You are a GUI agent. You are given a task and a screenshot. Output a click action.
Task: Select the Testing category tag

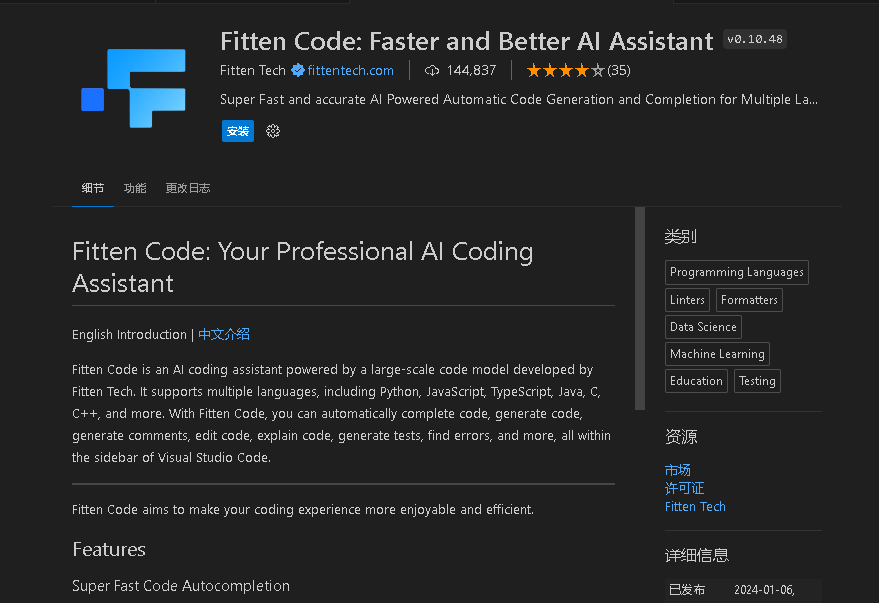pos(757,381)
